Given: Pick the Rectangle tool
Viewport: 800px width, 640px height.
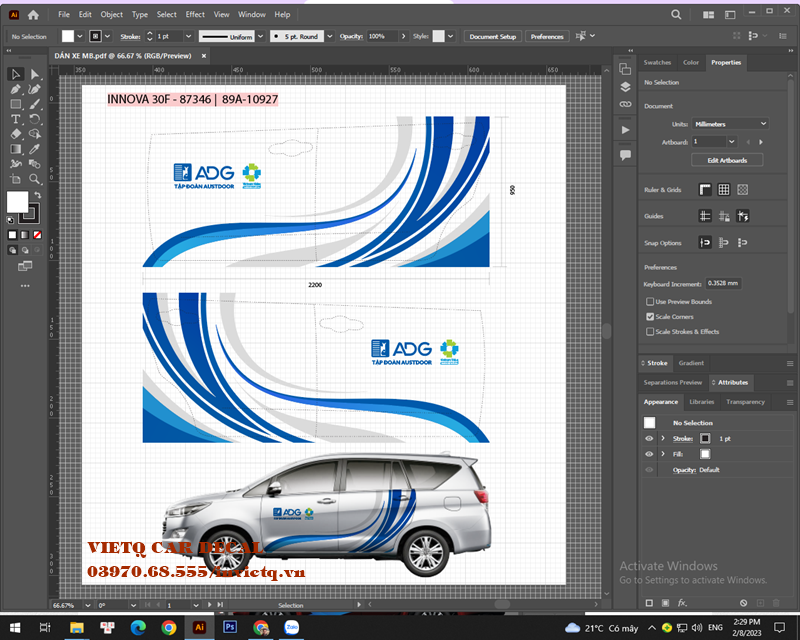Looking at the screenshot, I should [x=16, y=104].
